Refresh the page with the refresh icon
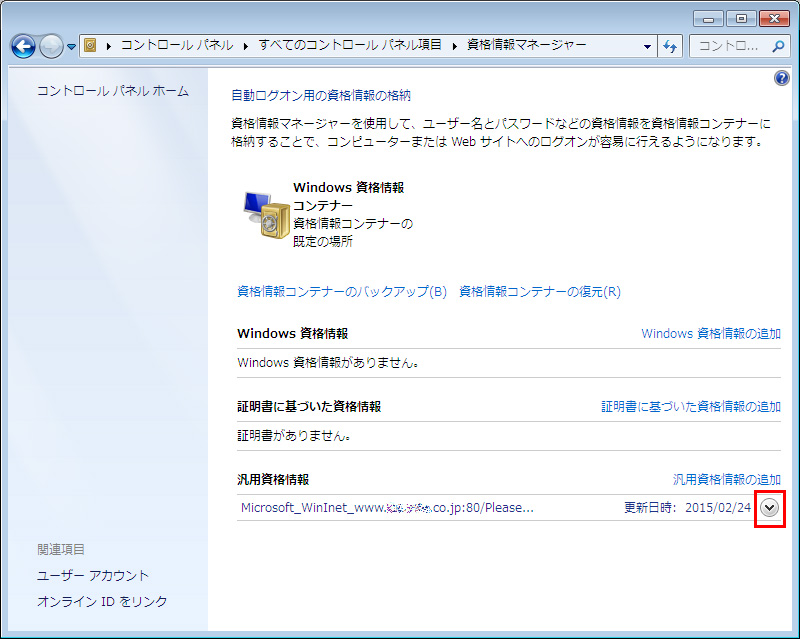 pyautogui.click(x=671, y=45)
